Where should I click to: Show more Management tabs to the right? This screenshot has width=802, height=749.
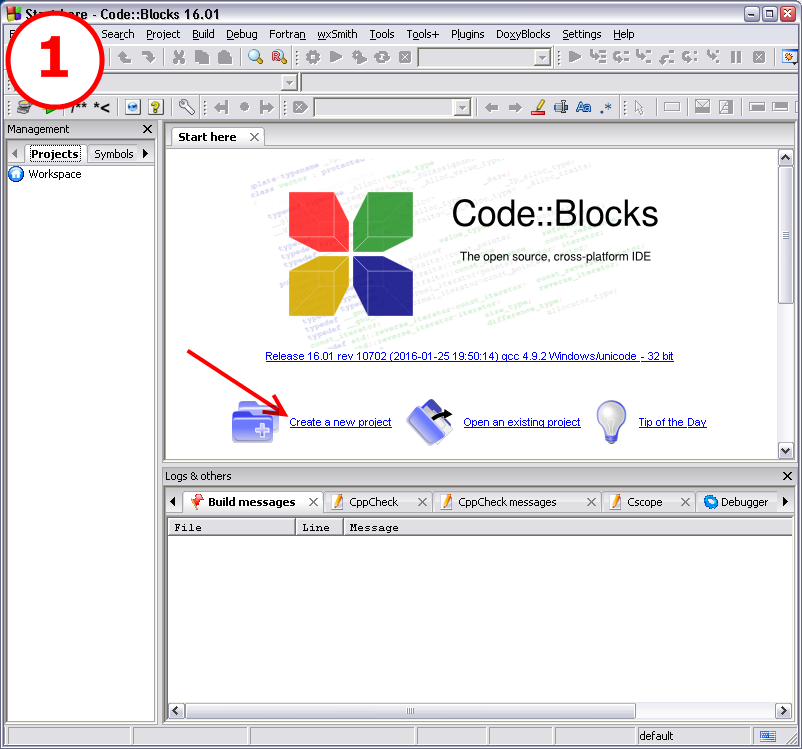146,153
